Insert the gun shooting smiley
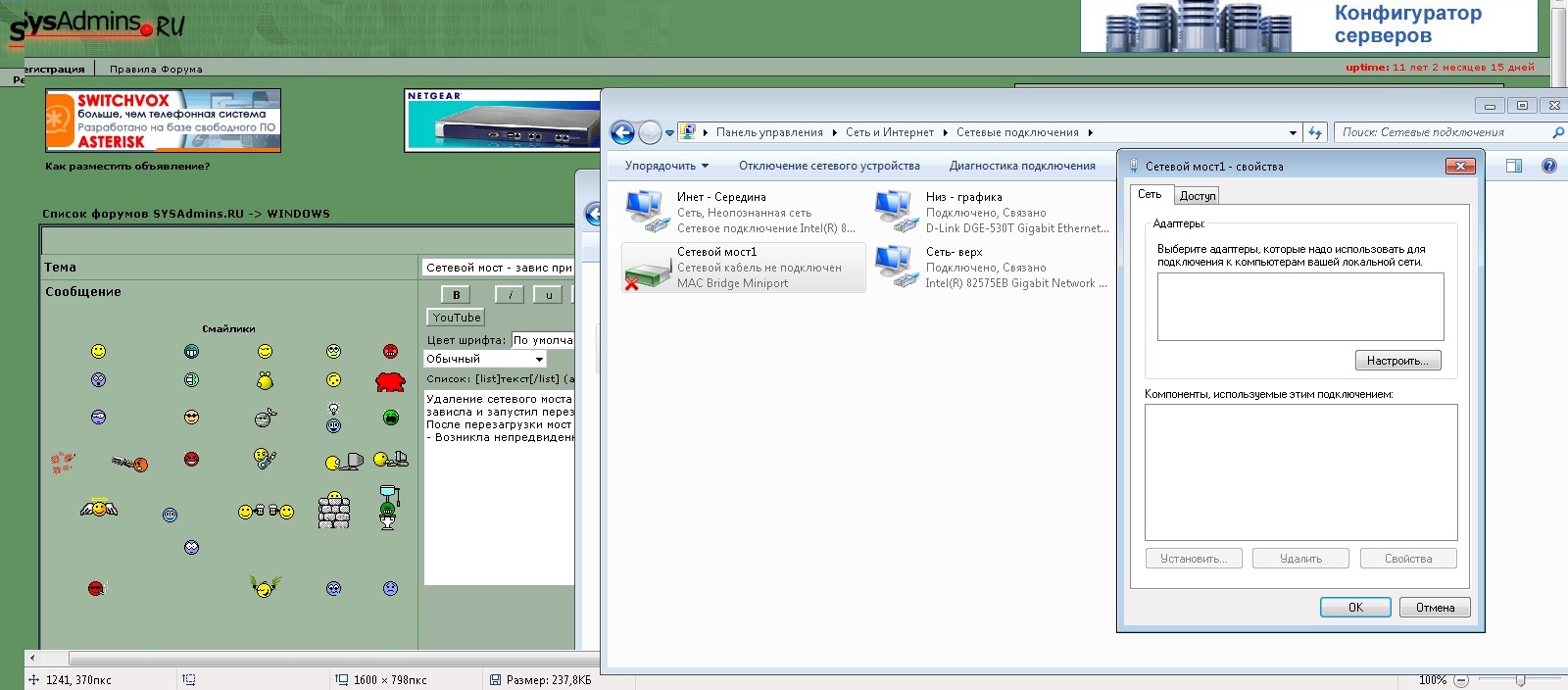Viewport: 1568px width, 690px height. tap(129, 463)
